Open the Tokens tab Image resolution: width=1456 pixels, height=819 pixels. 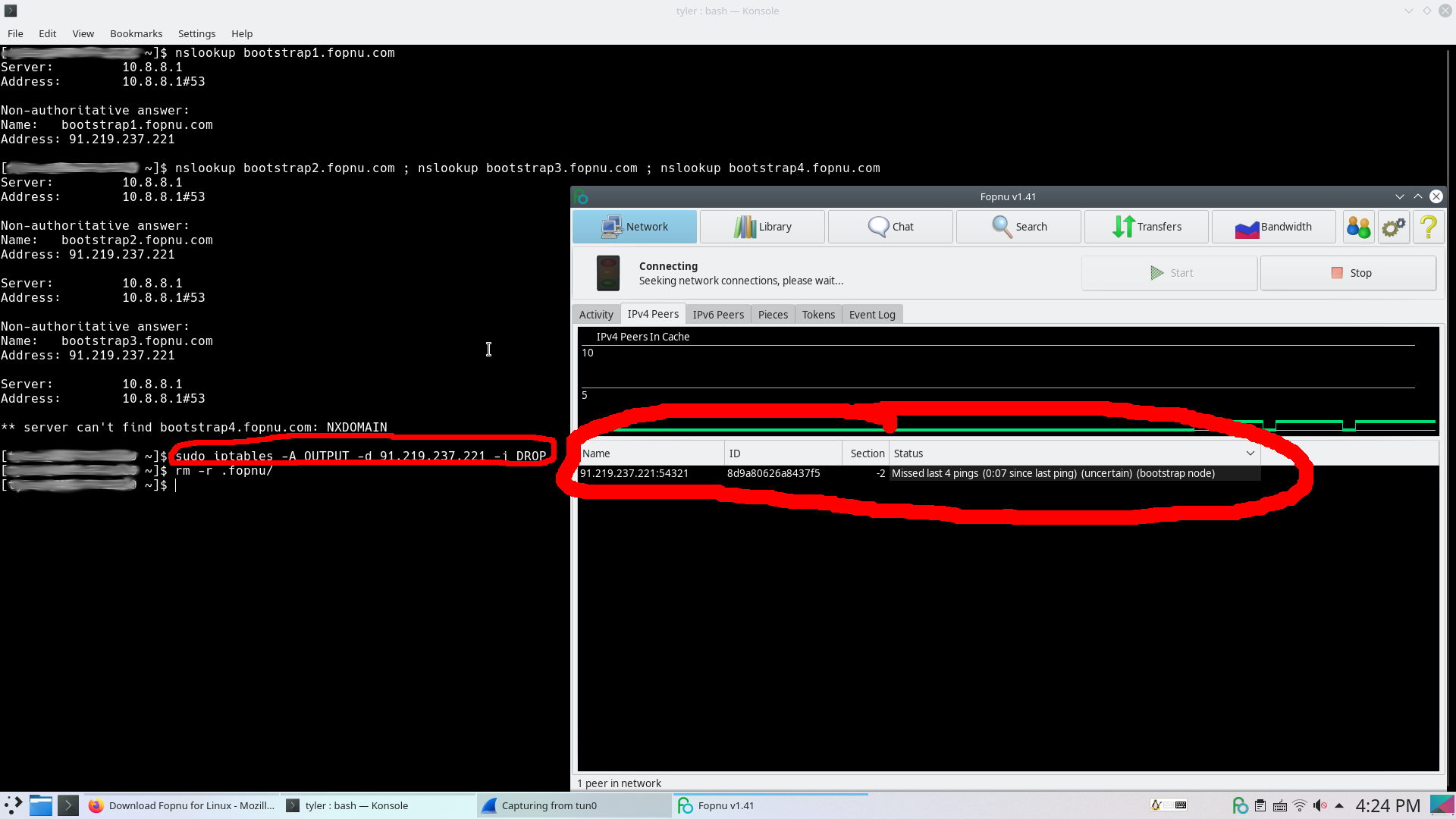[818, 315]
